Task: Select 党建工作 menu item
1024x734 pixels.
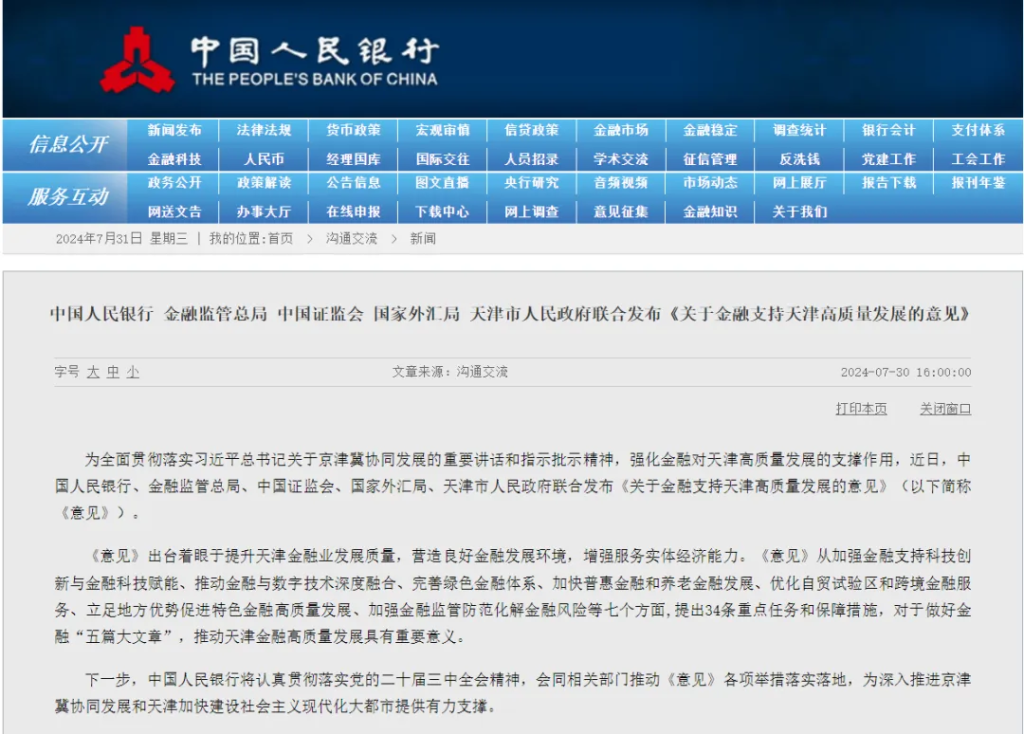Action: tap(889, 159)
